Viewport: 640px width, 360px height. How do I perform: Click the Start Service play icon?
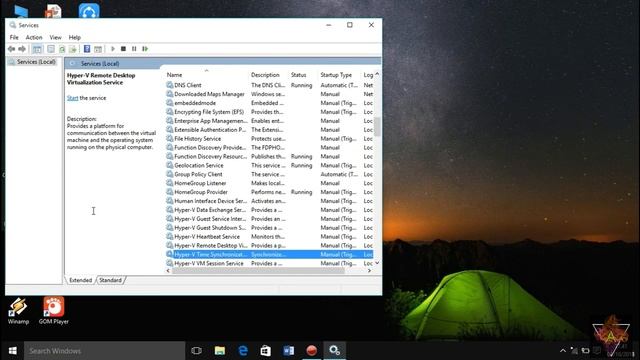113,49
